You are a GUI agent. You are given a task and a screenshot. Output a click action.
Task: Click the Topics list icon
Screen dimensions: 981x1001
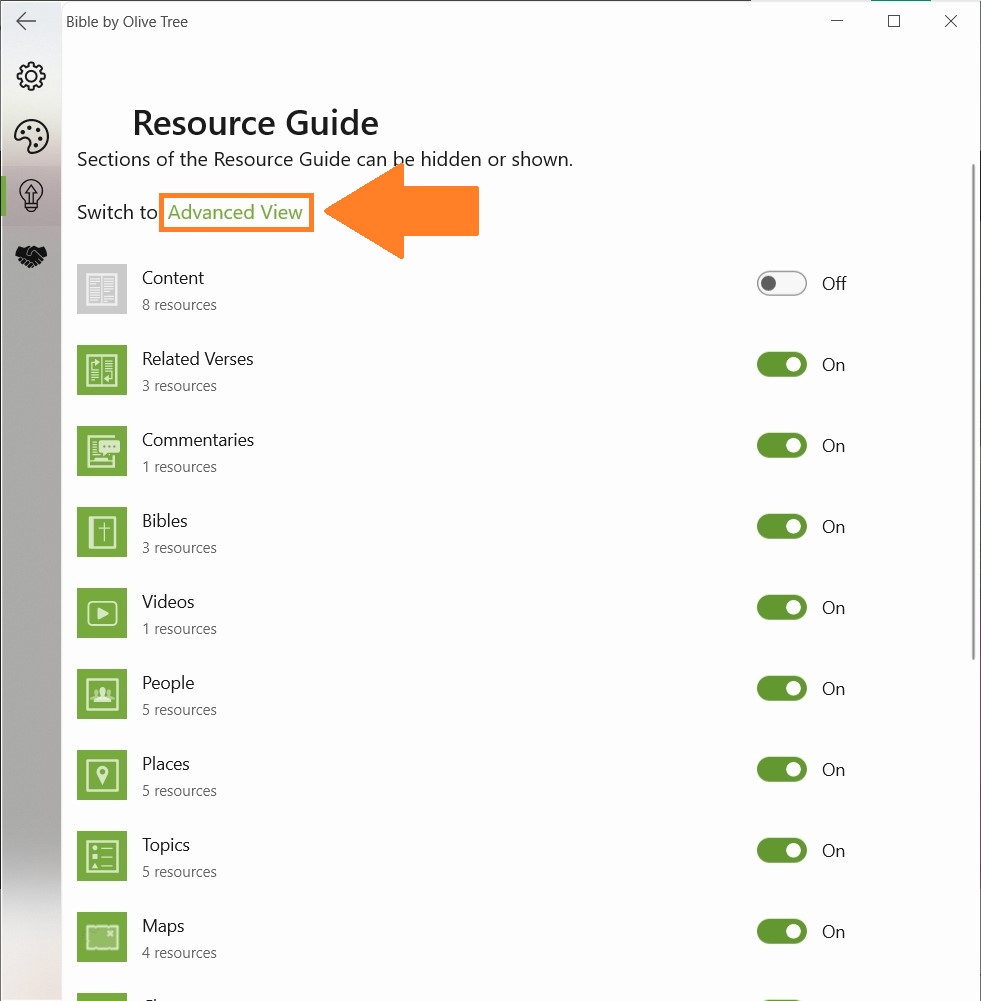pos(102,857)
